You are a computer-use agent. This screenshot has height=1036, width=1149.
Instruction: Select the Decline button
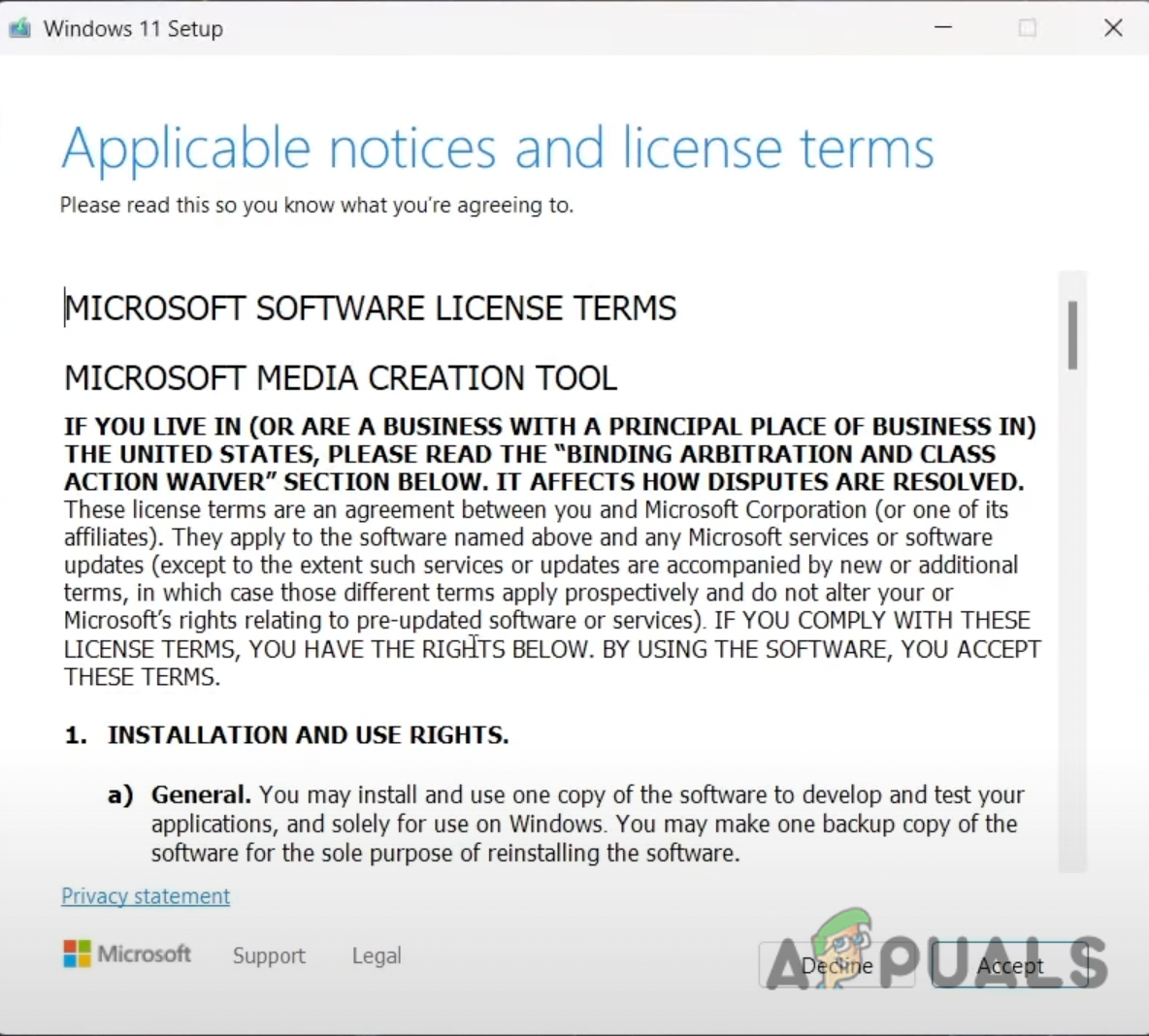pyautogui.click(x=837, y=965)
